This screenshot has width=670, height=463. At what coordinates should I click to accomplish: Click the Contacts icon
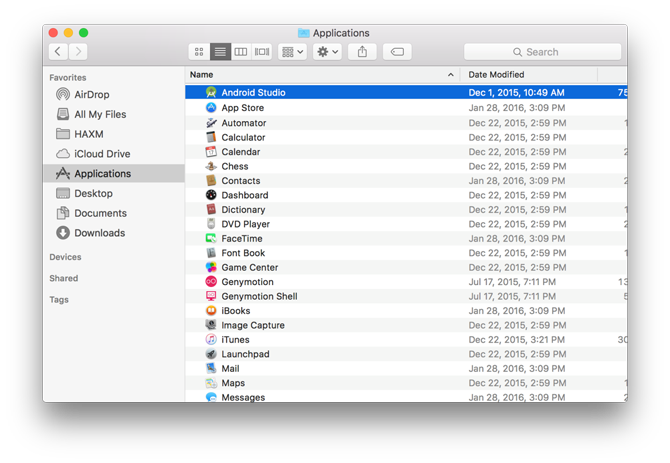pos(211,181)
